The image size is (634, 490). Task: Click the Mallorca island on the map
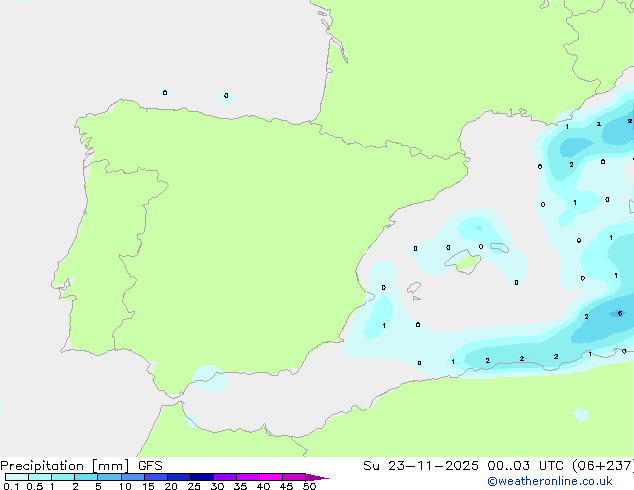click(463, 261)
